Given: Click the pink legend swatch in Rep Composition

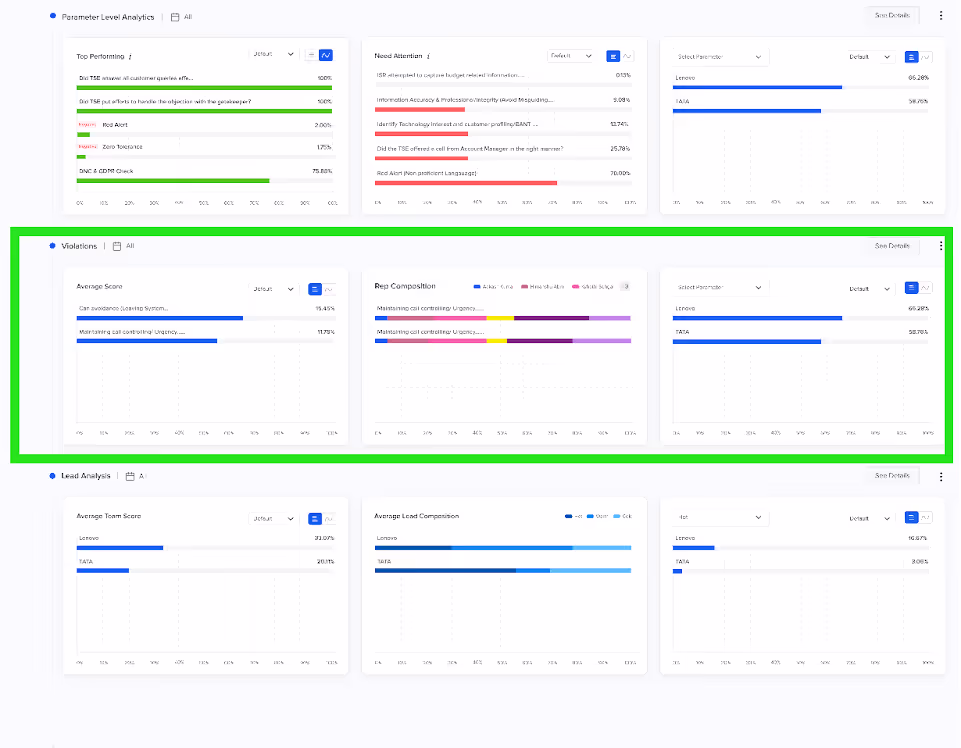Looking at the screenshot, I should tap(575, 287).
